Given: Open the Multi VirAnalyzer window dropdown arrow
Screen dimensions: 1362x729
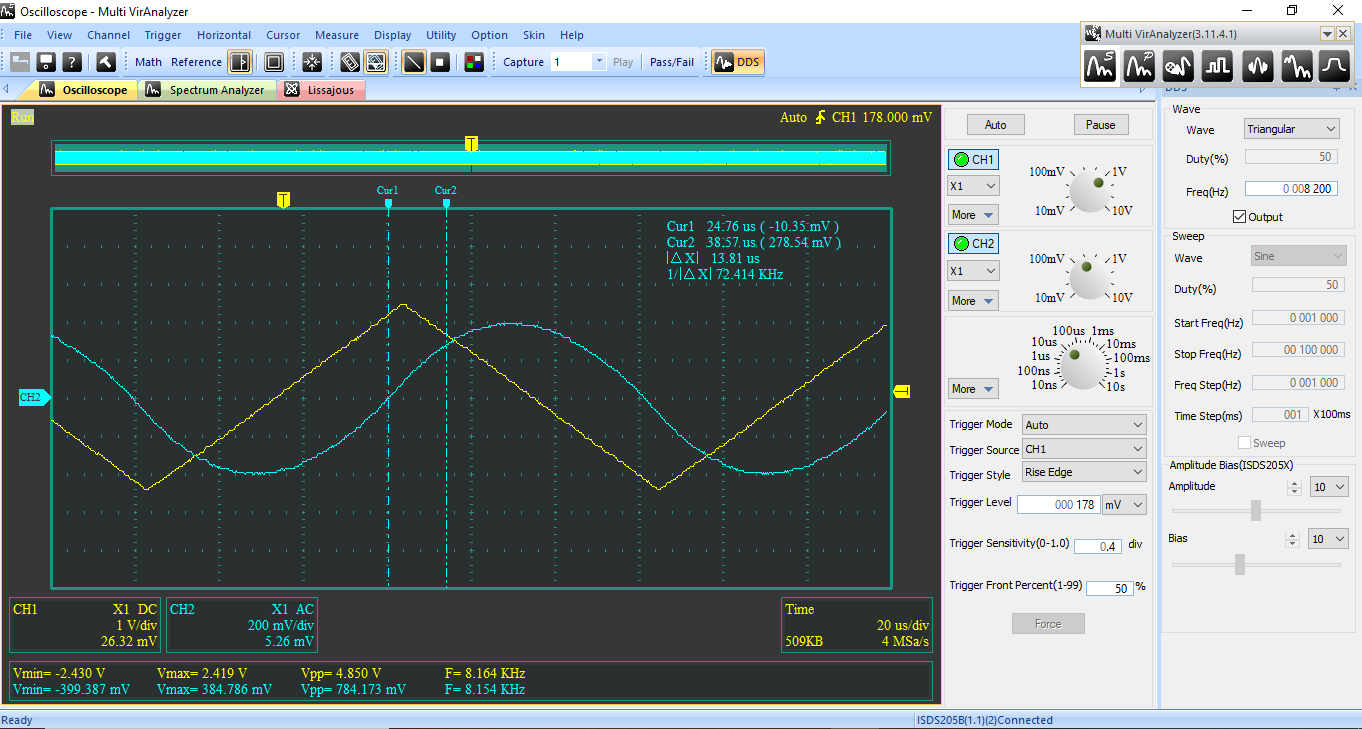Looking at the screenshot, I should tap(1328, 34).
